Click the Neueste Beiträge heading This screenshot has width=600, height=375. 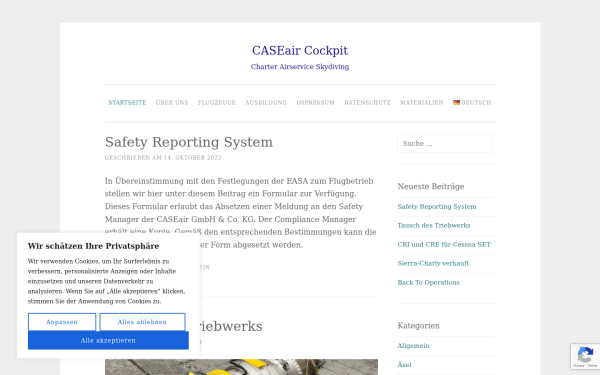[x=430, y=187]
